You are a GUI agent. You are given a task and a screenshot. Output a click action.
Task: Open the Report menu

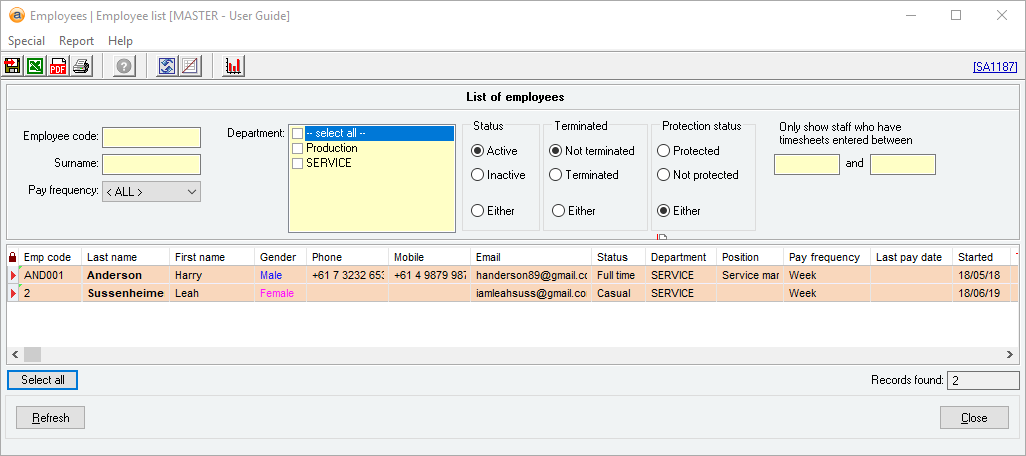(x=76, y=41)
